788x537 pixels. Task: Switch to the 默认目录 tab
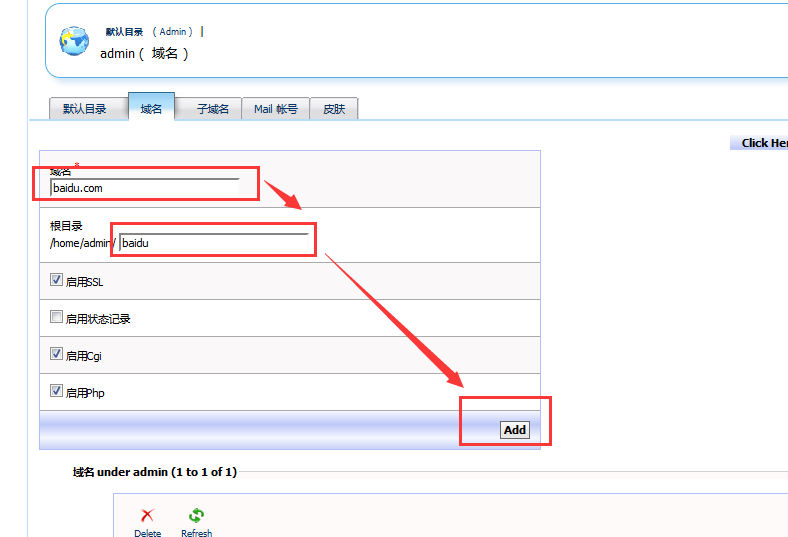click(x=84, y=109)
